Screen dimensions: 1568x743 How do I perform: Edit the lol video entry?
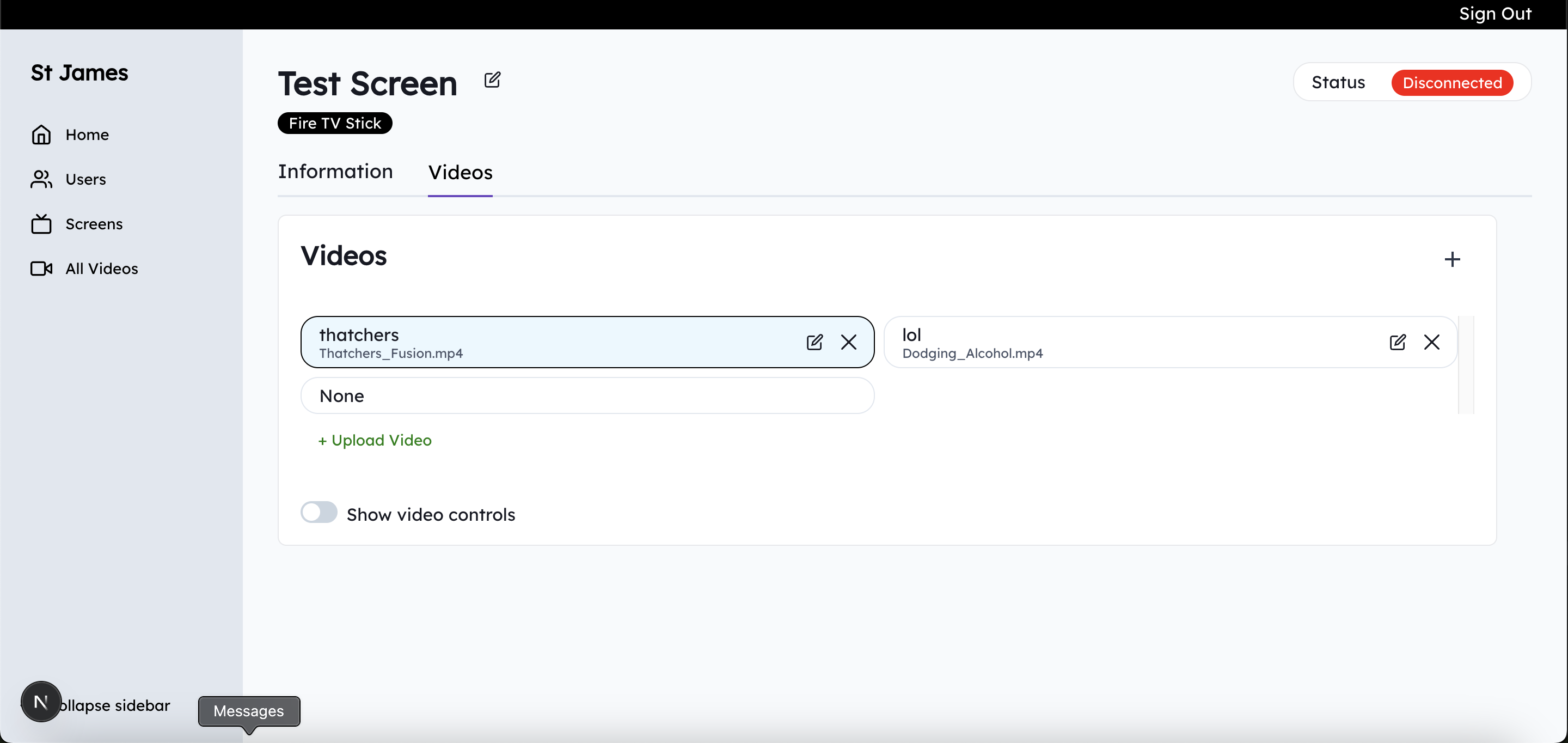(1397, 342)
